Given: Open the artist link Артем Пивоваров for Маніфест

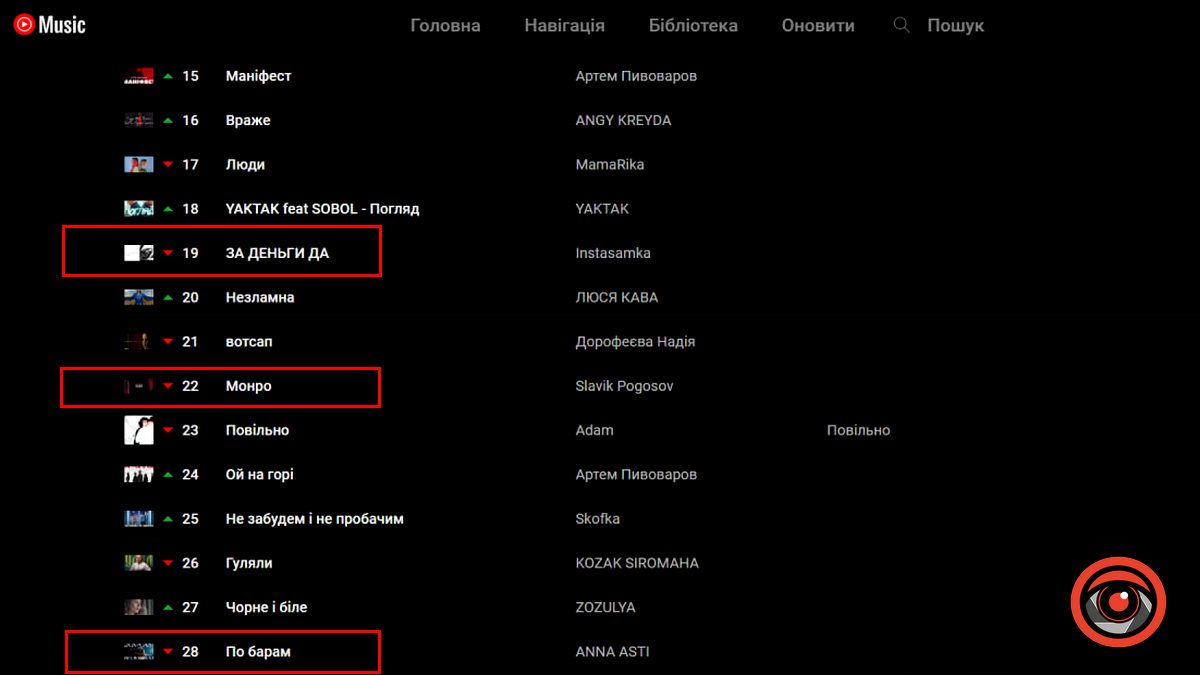Looking at the screenshot, I should point(636,76).
